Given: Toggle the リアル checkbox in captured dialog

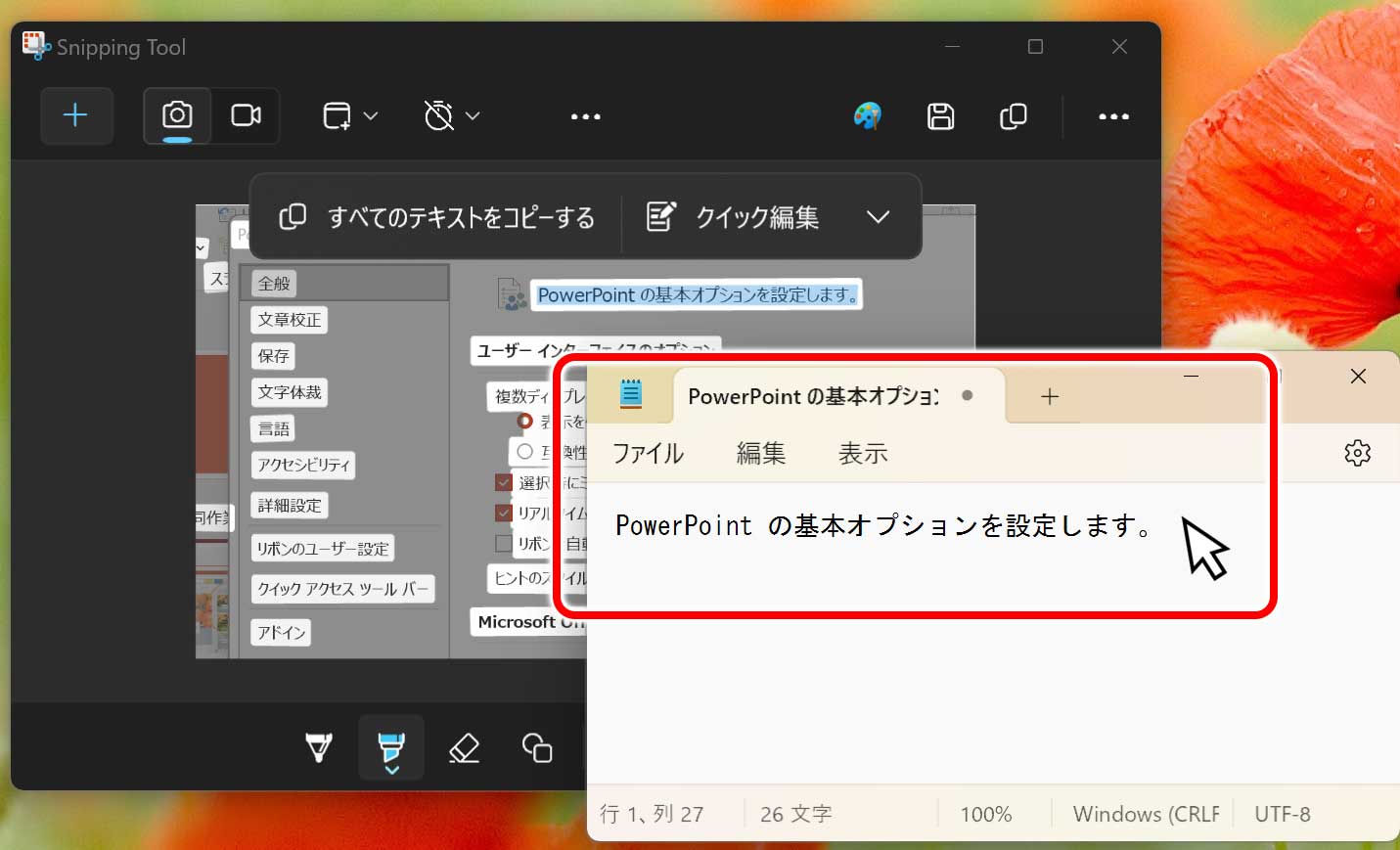Looking at the screenshot, I should 504,513.
